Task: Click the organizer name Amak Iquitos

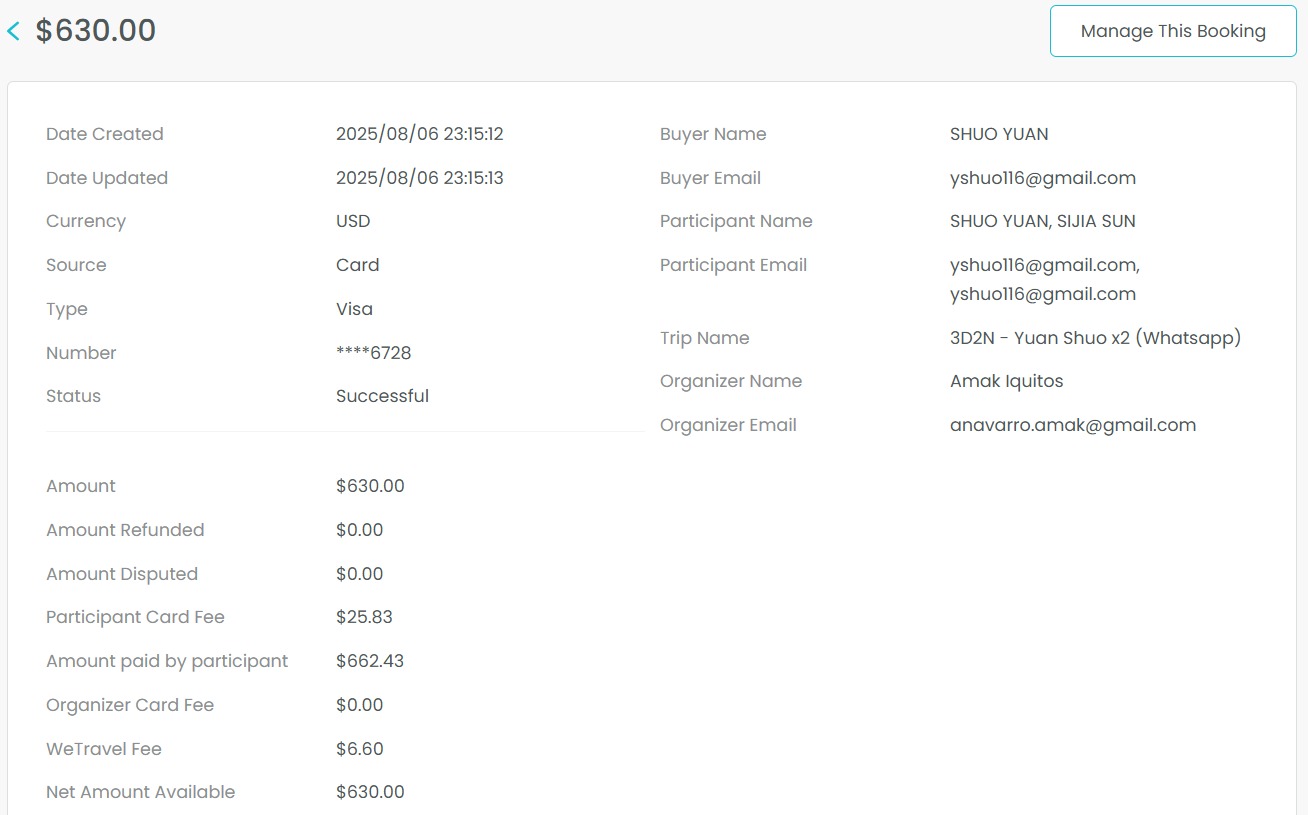Action: (1006, 381)
